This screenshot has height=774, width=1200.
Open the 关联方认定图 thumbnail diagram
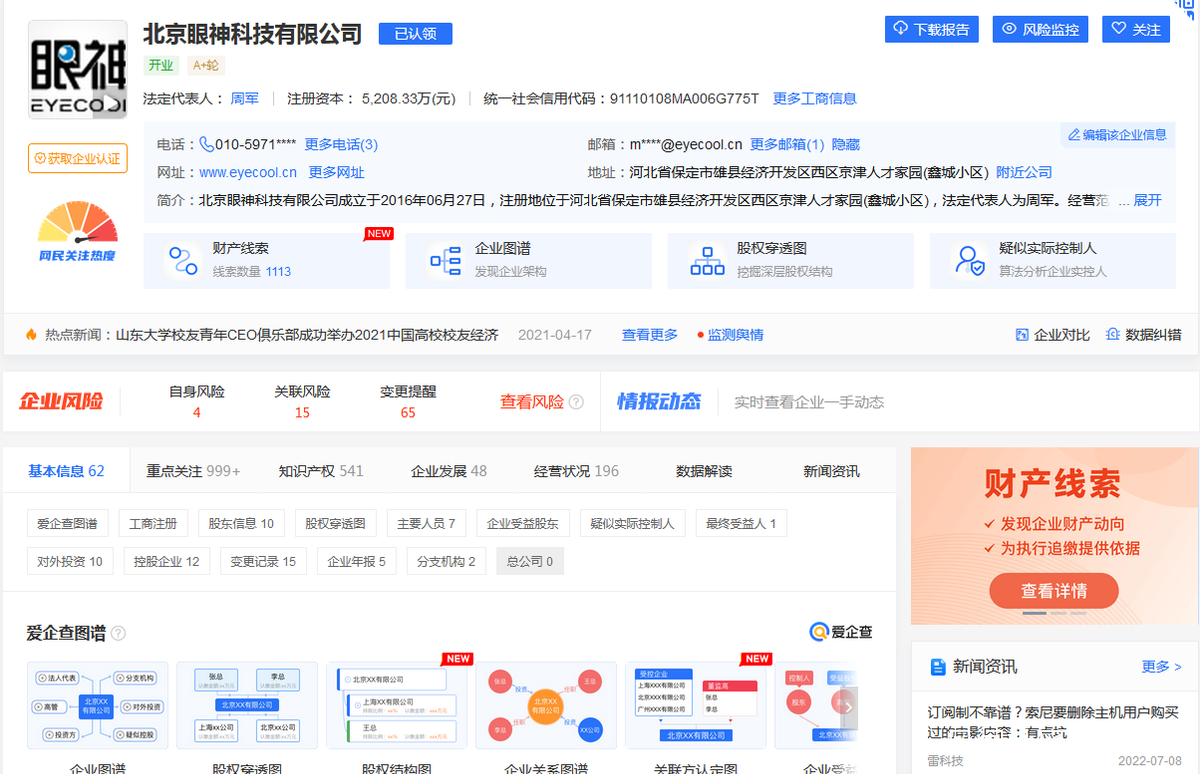[x=695, y=705]
